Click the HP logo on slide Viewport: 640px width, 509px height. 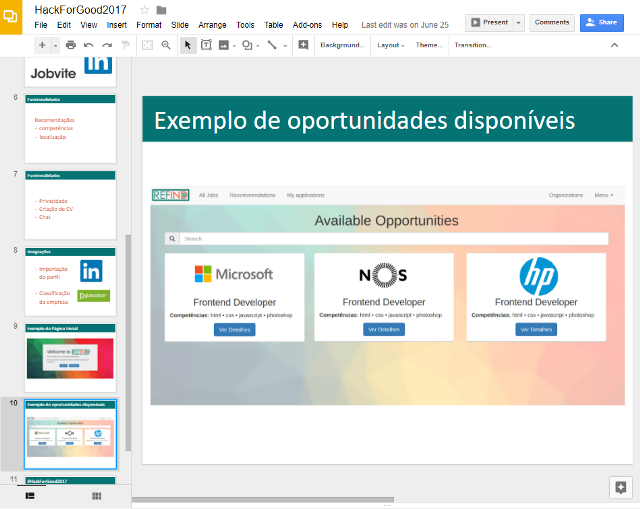[x=538, y=276]
